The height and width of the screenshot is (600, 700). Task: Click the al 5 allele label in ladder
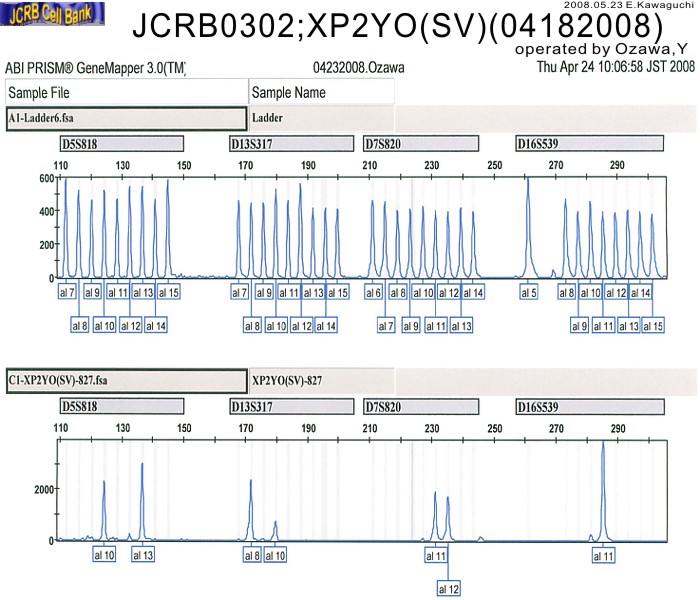point(529,292)
